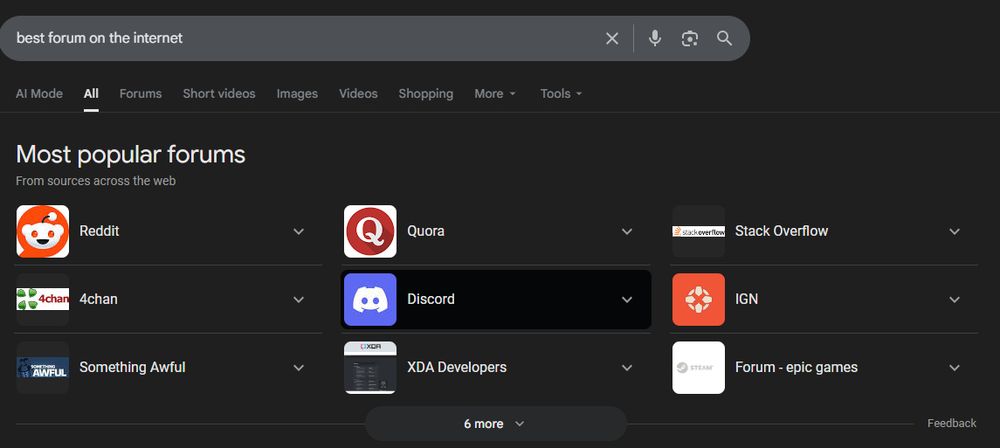Show 6 more forums
The width and height of the screenshot is (1000, 448).
tap(496, 424)
